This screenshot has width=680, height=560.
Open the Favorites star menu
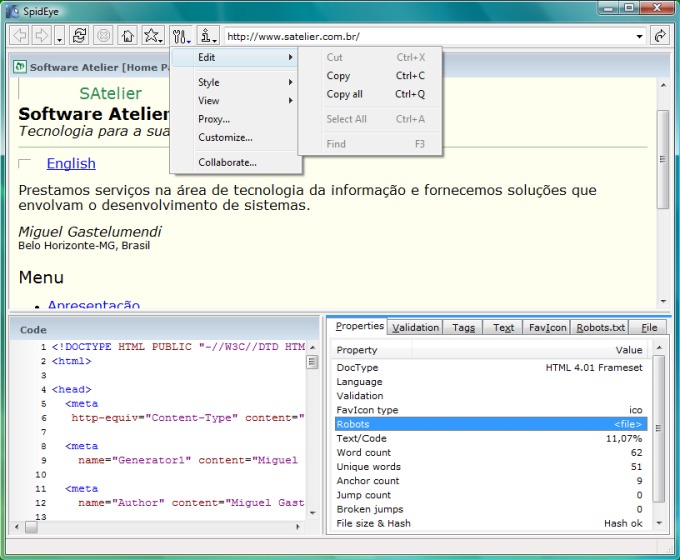153,36
